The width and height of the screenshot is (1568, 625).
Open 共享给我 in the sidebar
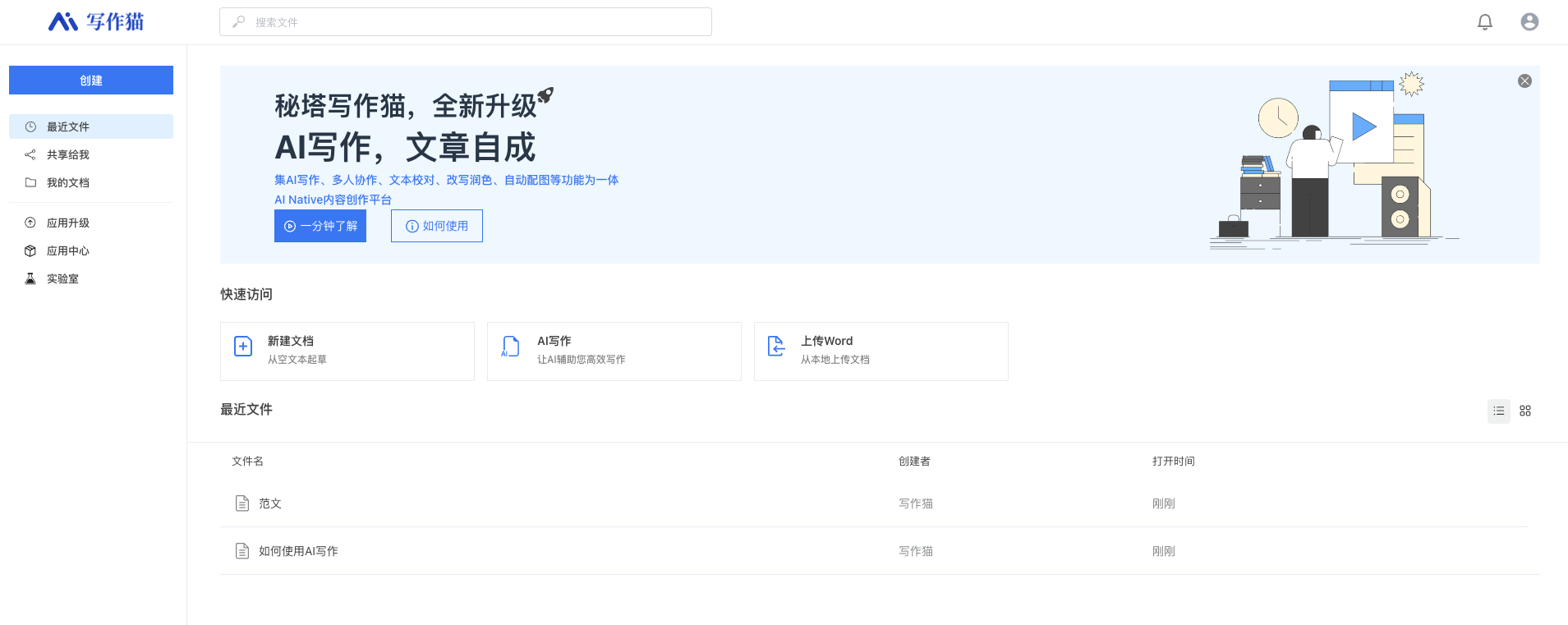point(91,154)
